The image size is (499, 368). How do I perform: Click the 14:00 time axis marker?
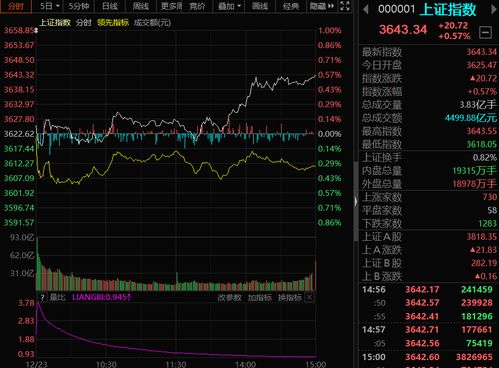tap(245, 364)
